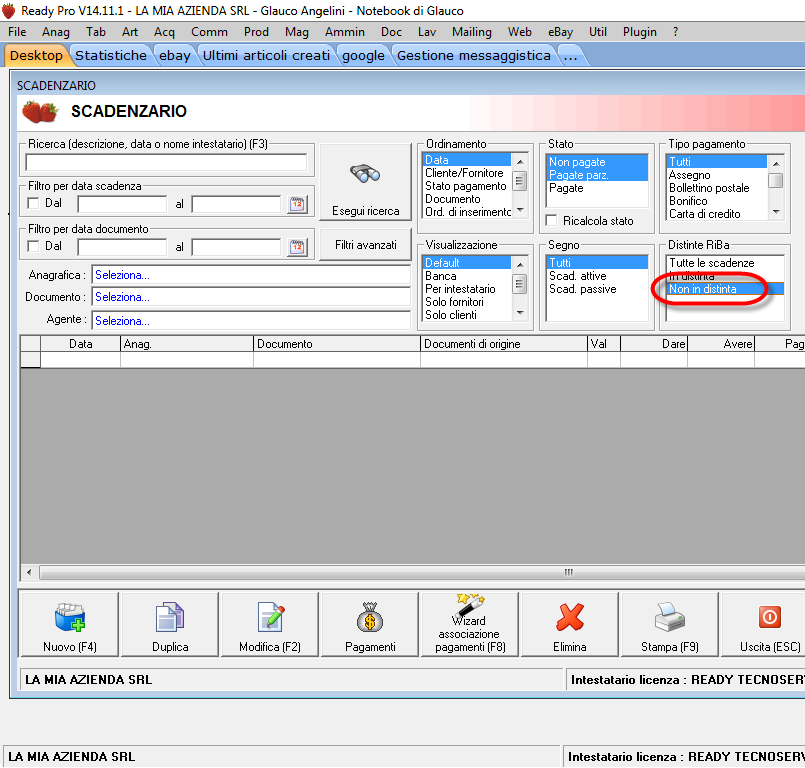Screen dimensions: 805x768
Task: Switch to the google tab
Action: [x=363, y=55]
